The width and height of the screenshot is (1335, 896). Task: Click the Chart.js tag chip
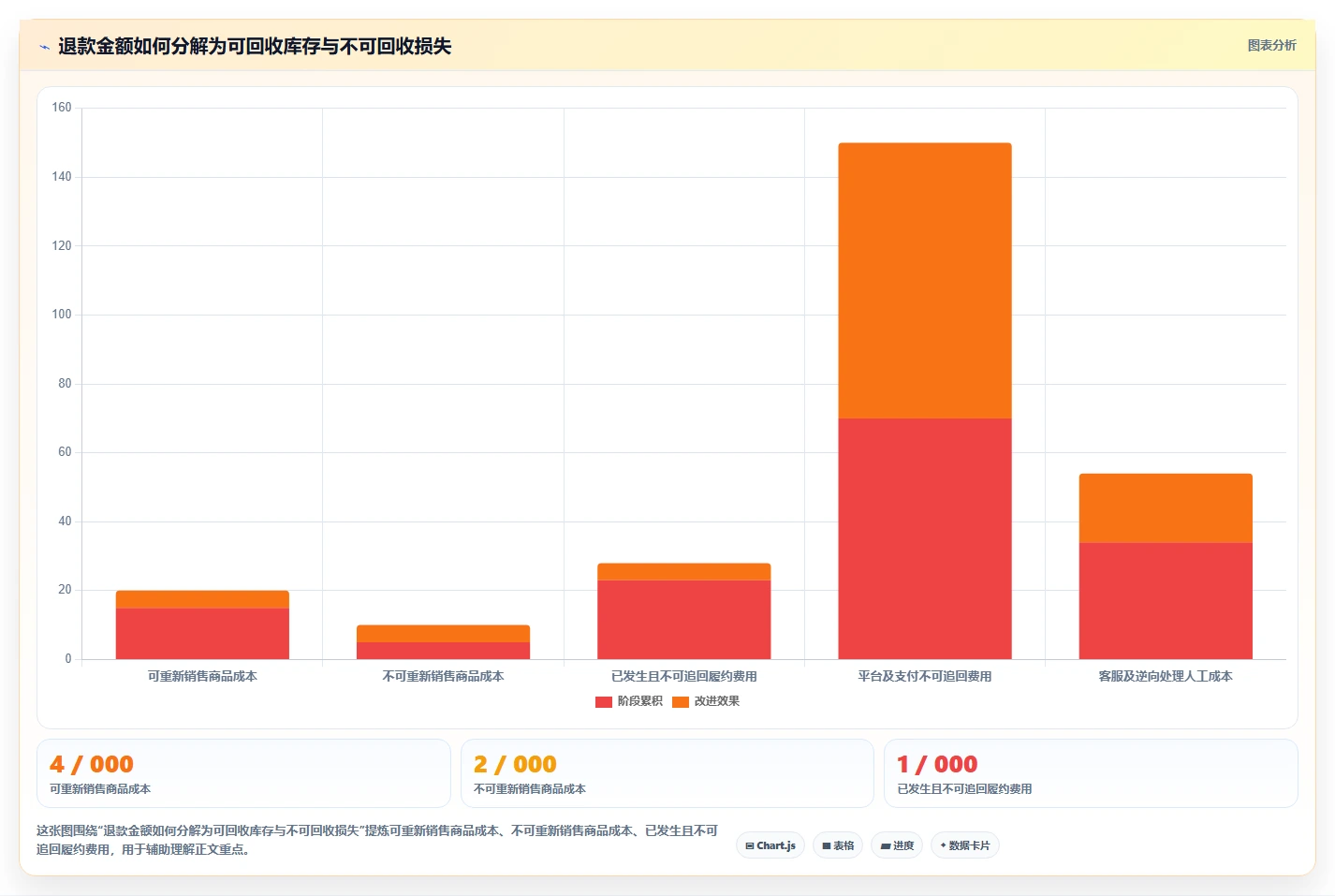pos(770,845)
